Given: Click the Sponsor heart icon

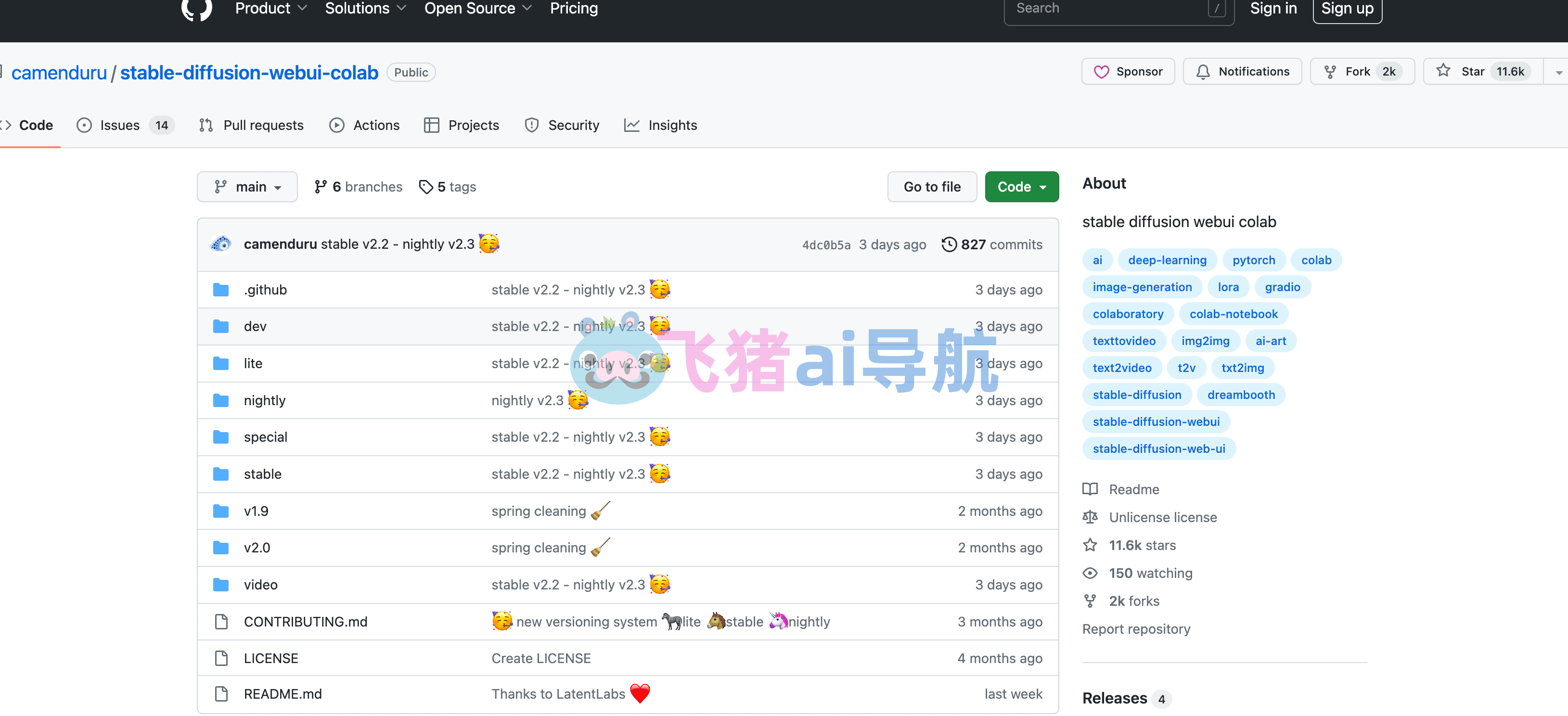Looking at the screenshot, I should pyautogui.click(x=1101, y=72).
